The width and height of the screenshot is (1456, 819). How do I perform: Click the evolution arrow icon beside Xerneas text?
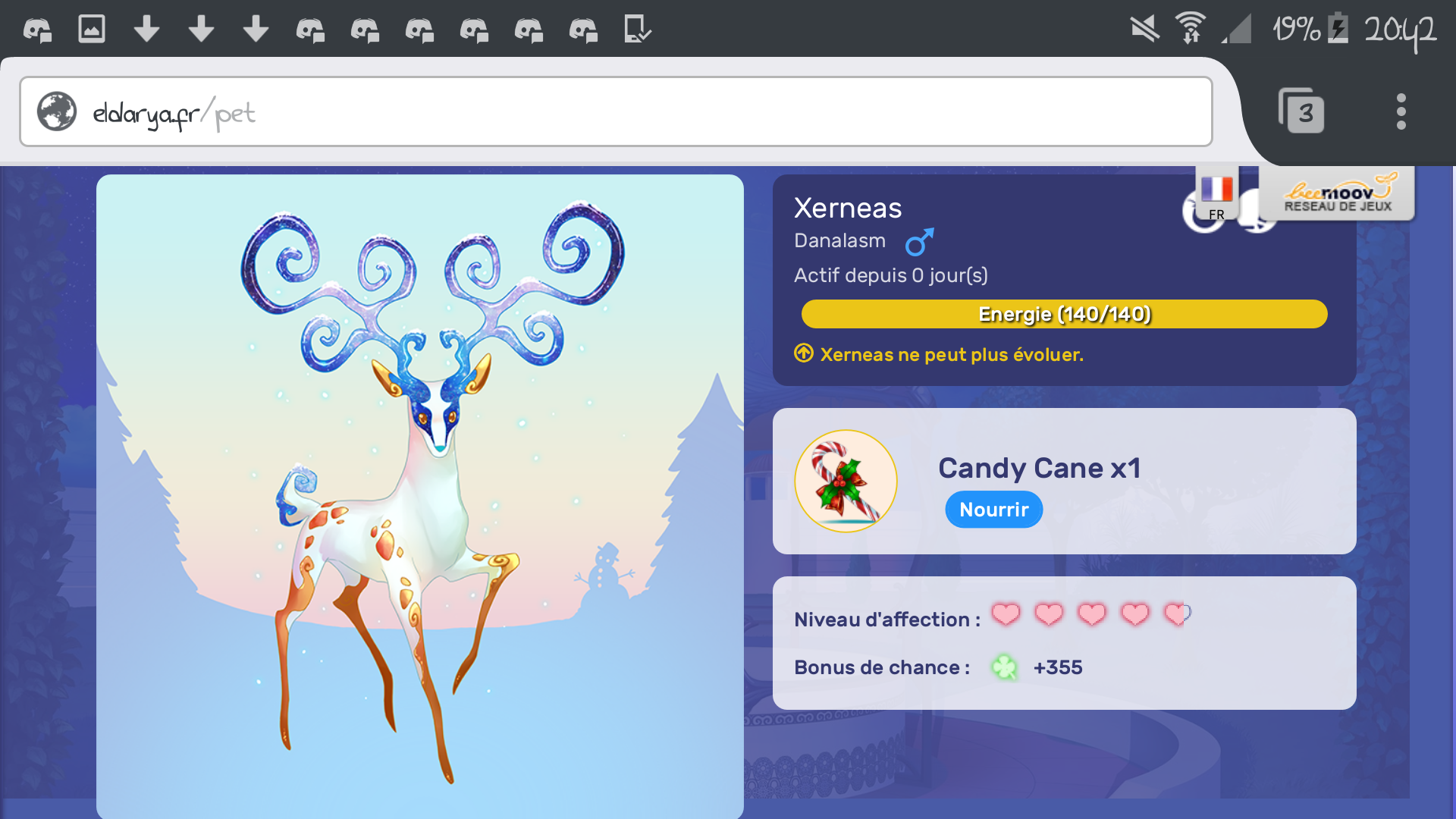pyautogui.click(x=804, y=353)
